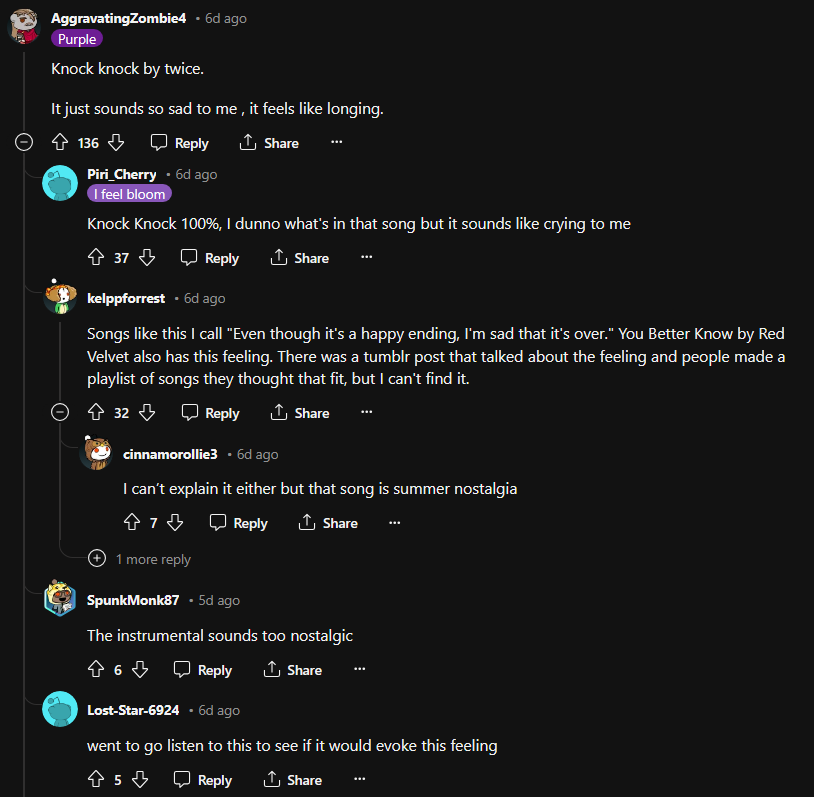The height and width of the screenshot is (797, 814).
Task: Open the overflow menu on the top comment
Action: (336, 142)
